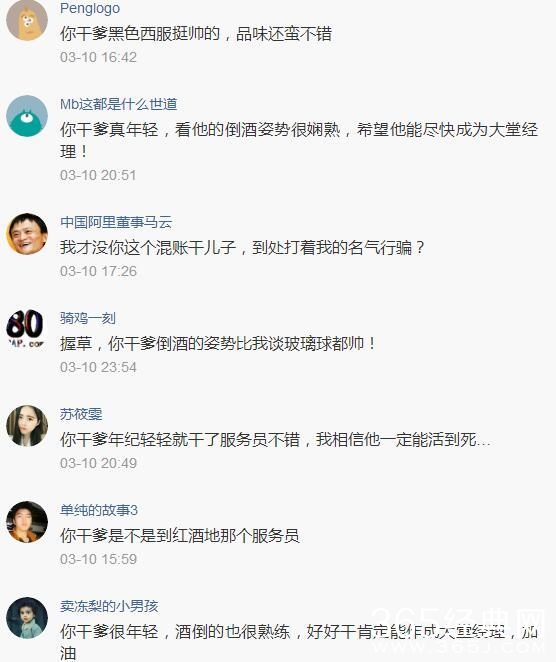
Task: Click 单纯的故事3's profile avatar
Action: 27,522
